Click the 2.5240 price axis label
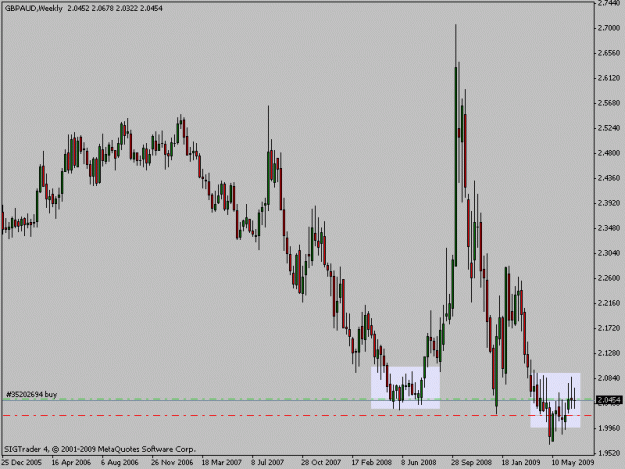 coord(609,128)
